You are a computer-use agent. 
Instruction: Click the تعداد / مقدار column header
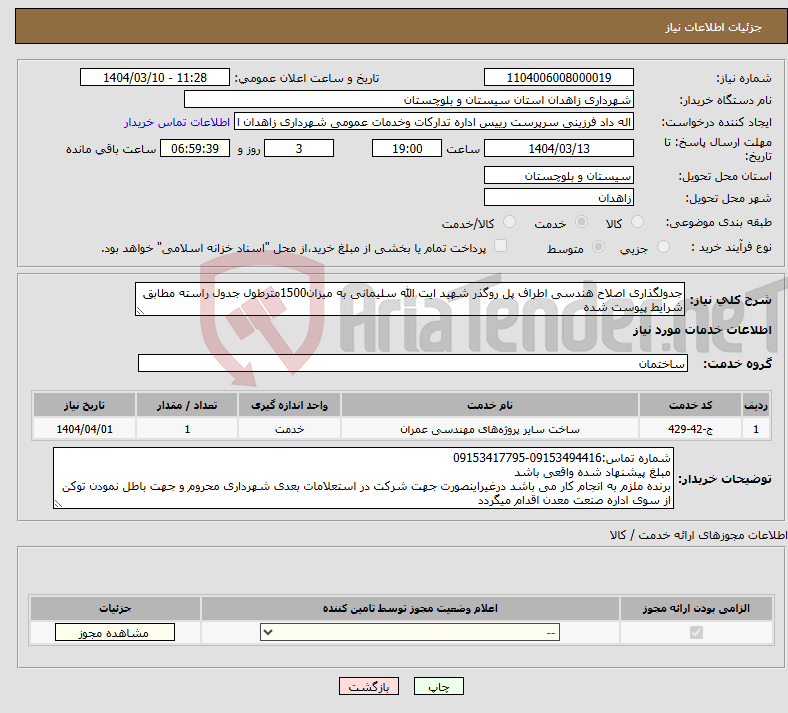[x=187, y=405]
